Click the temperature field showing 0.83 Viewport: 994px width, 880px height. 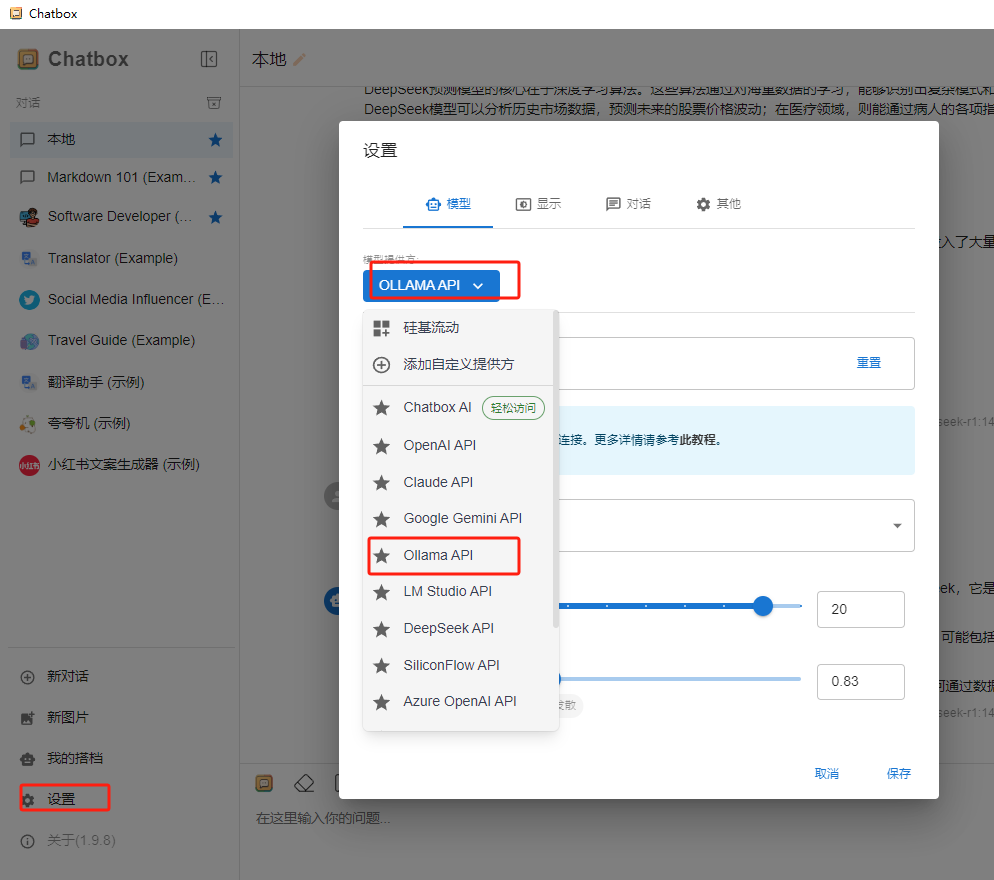[860, 682]
